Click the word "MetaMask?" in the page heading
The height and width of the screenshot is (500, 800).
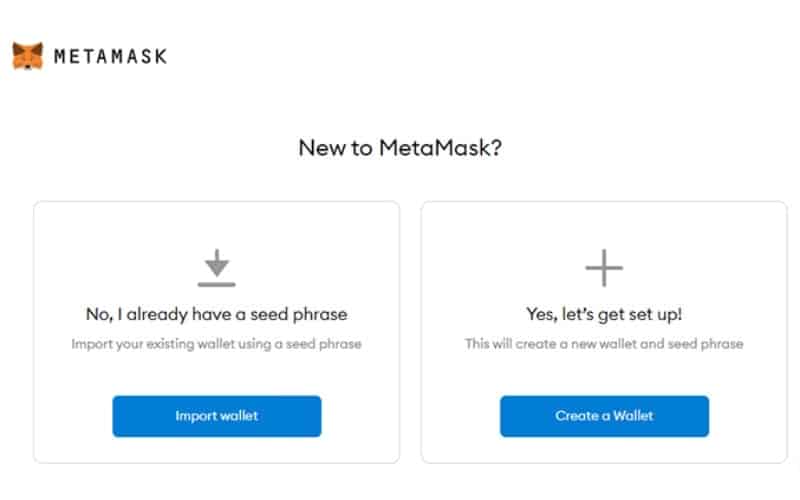click(440, 148)
